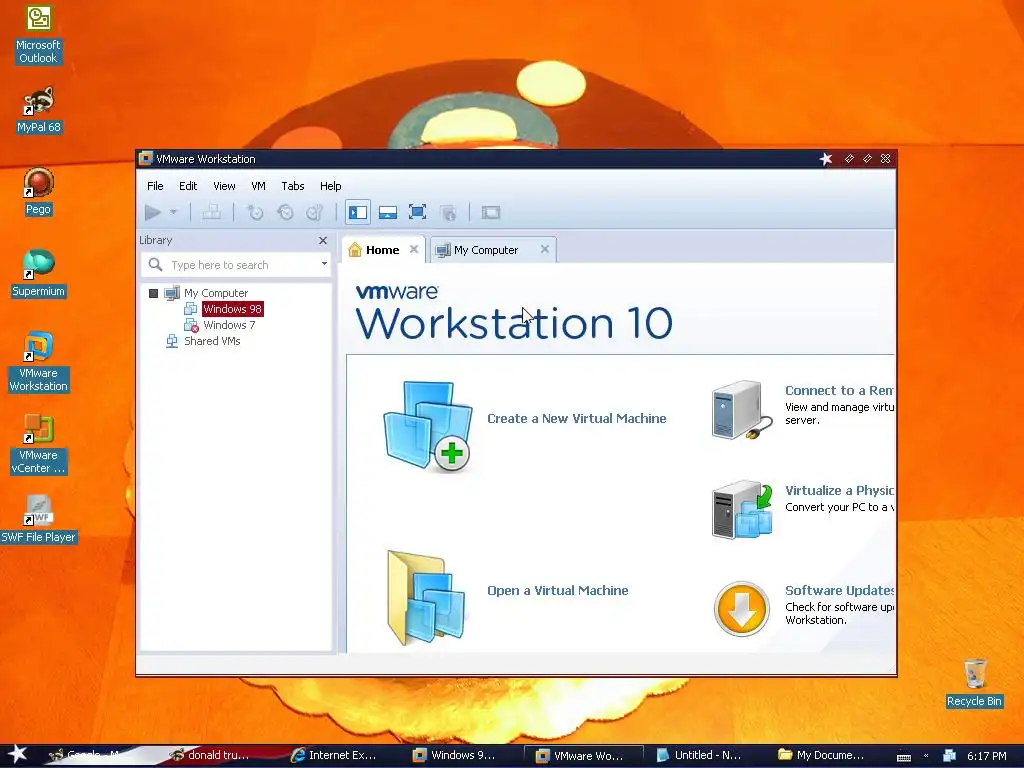Click the Create a New Virtual Machine icon
The image size is (1024, 768).
[x=428, y=425]
